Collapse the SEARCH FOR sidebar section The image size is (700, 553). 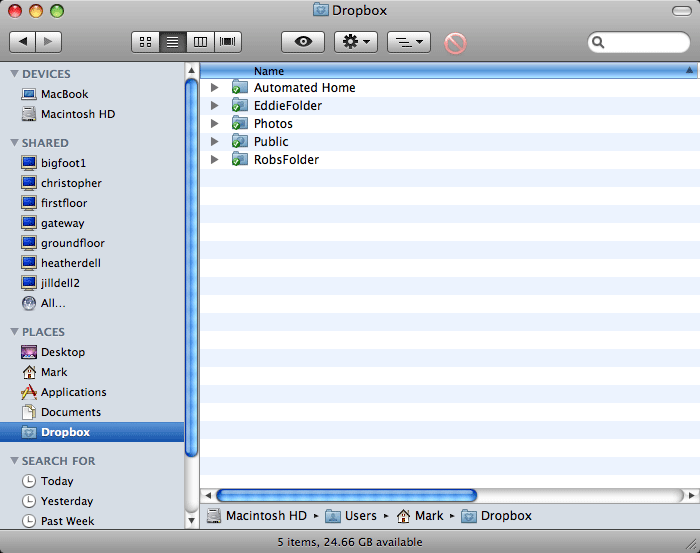[x=14, y=461]
